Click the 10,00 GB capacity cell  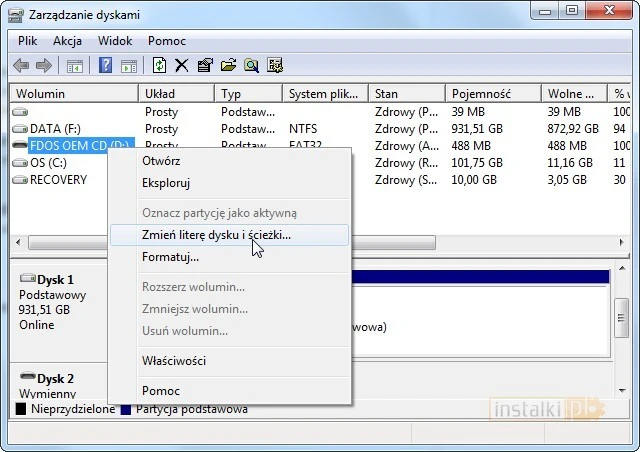click(x=474, y=180)
